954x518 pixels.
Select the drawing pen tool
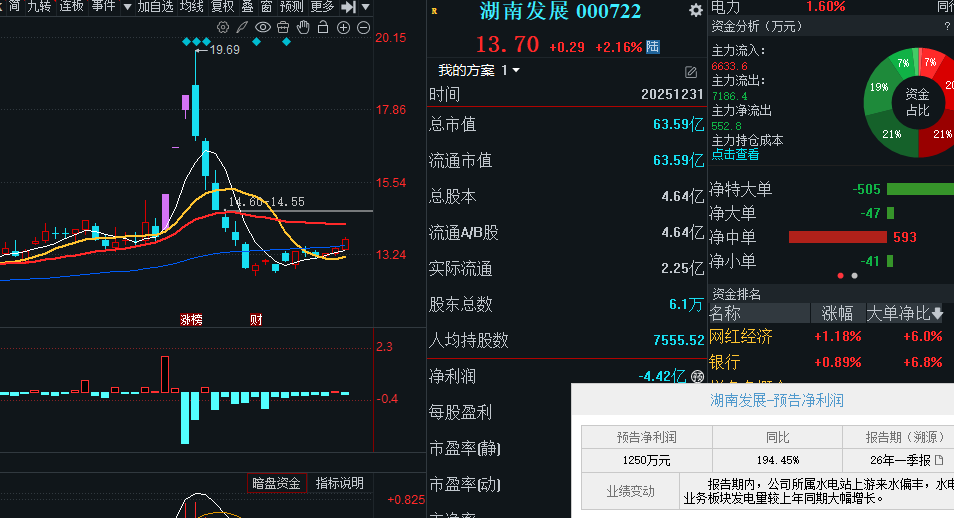click(242, 27)
